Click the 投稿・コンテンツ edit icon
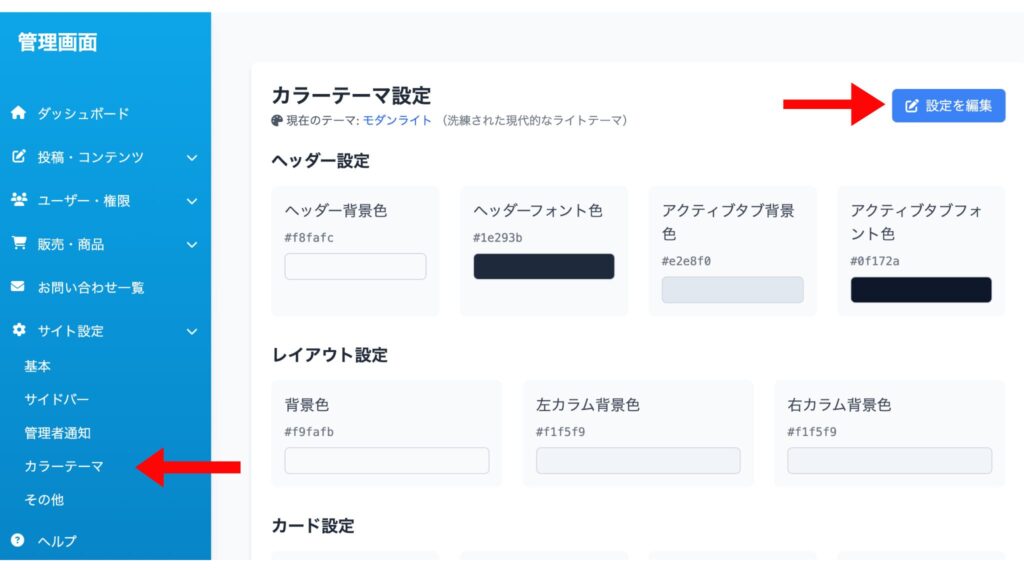Image resolution: width=1024 pixels, height=572 pixels. point(18,157)
